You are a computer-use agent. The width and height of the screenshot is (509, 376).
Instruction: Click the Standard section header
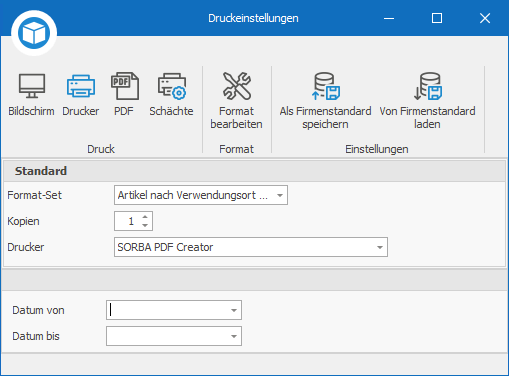[255, 171]
